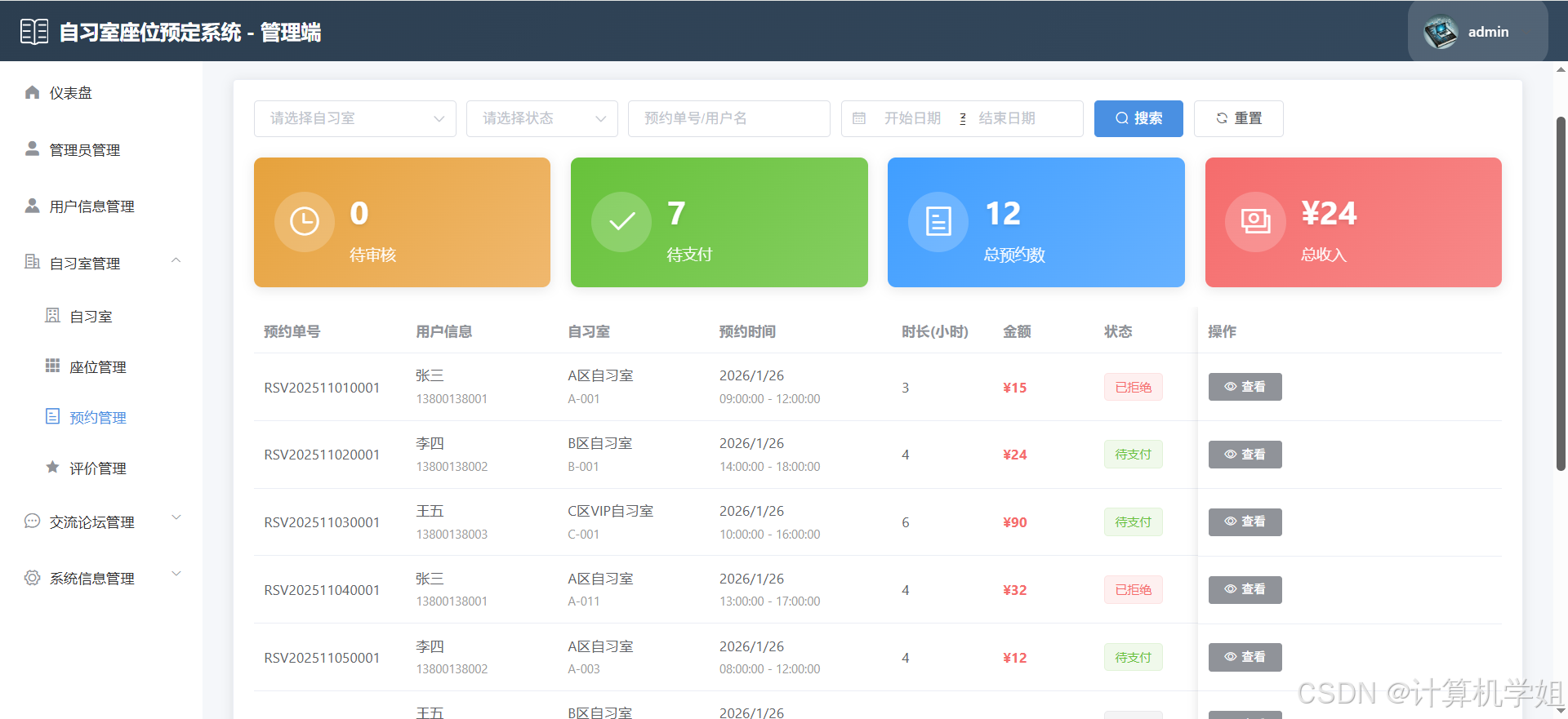Click the 座位管理 grid icon
Viewport: 1568px width, 719px height.
click(52, 366)
